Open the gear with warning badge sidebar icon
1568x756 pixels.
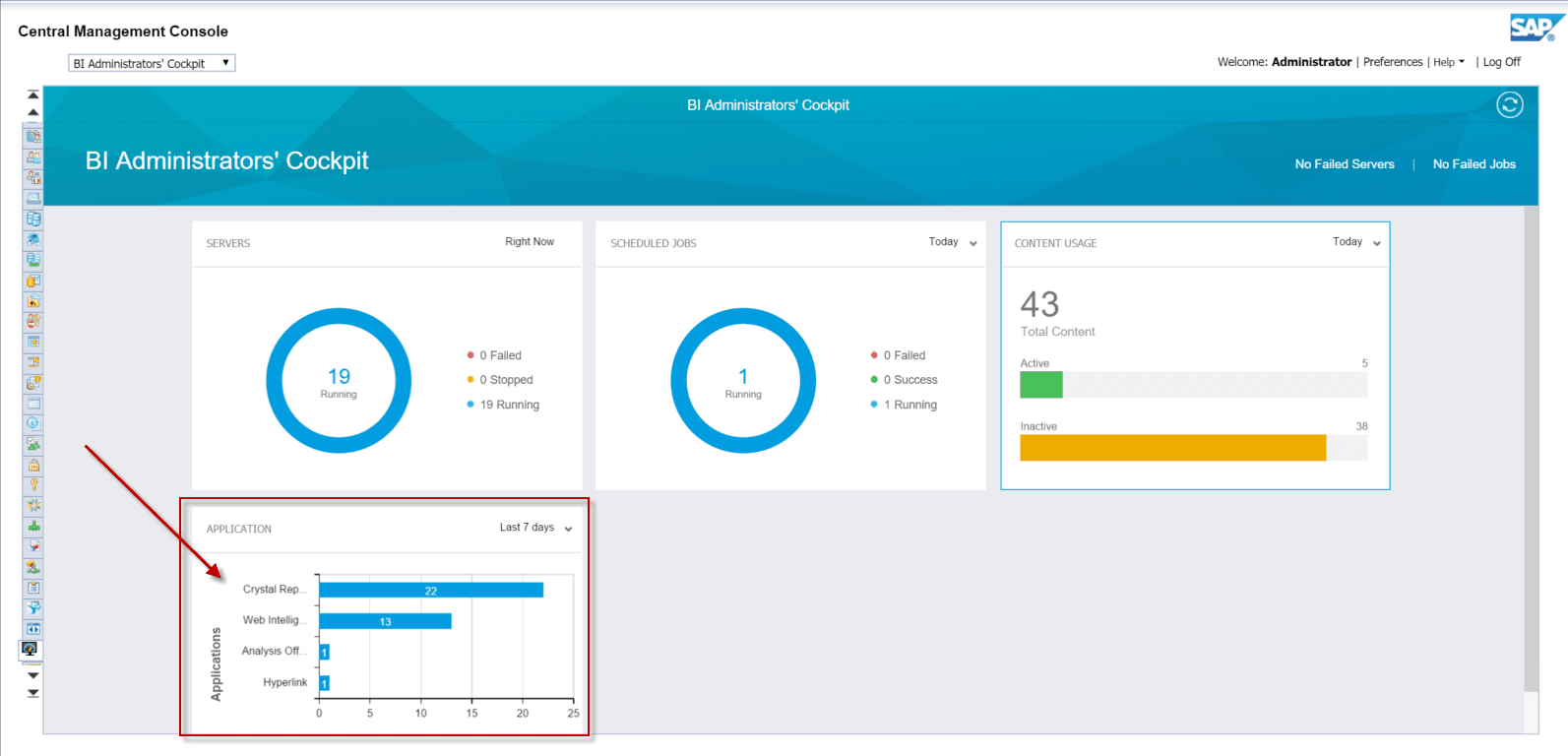click(x=33, y=383)
